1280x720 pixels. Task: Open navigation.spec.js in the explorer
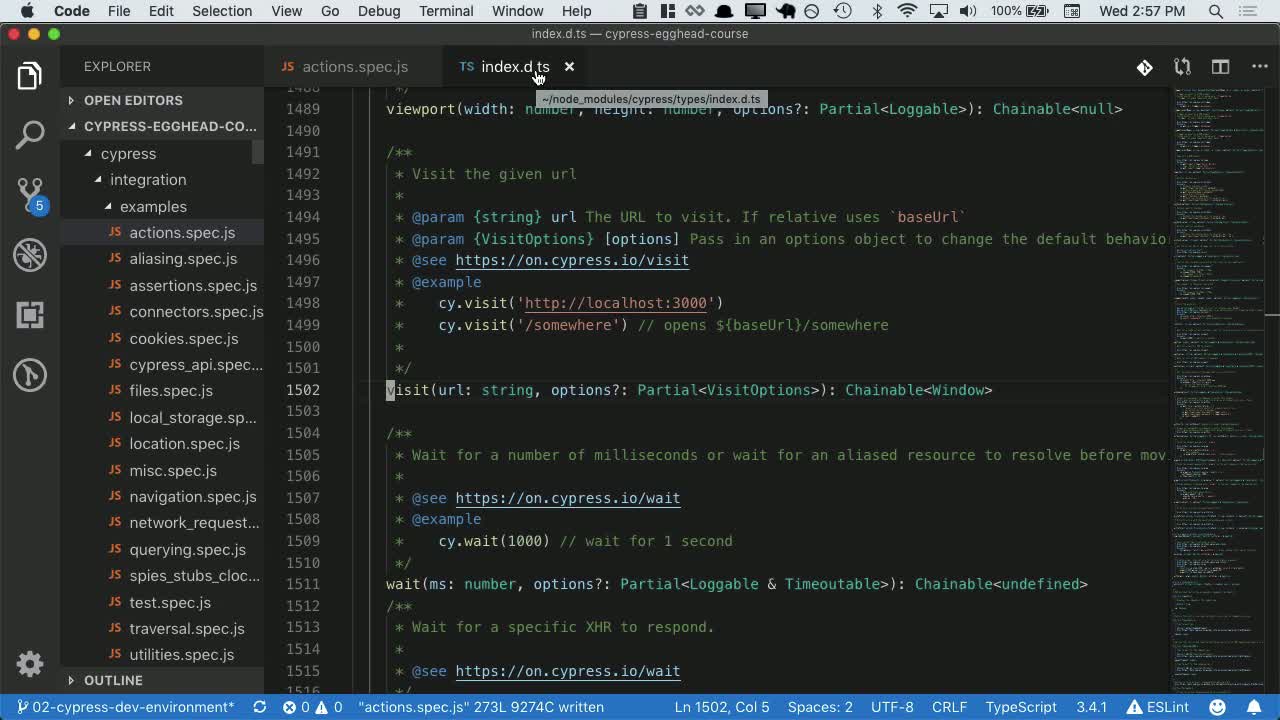point(192,497)
